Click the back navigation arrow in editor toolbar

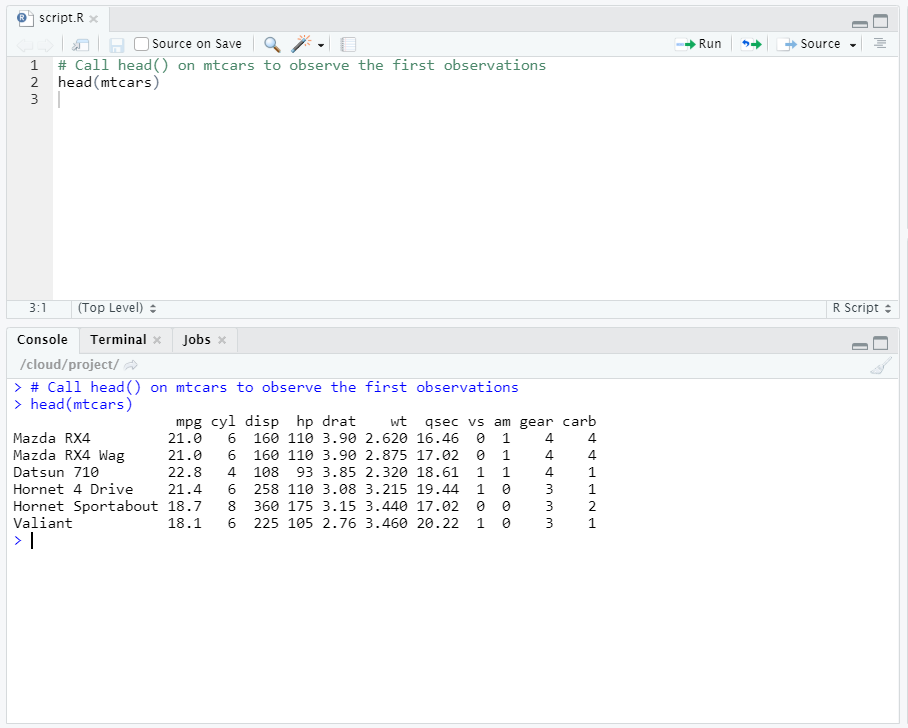(x=24, y=45)
